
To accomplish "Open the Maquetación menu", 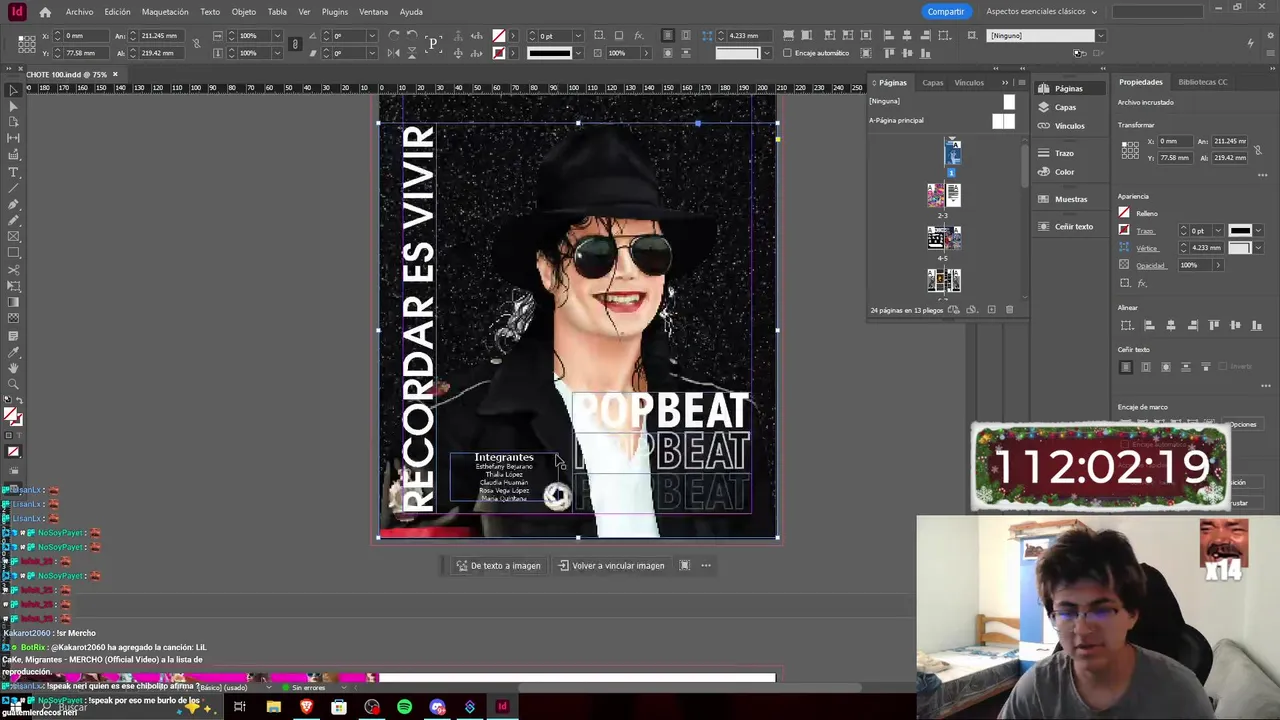I will click(x=165, y=12).
